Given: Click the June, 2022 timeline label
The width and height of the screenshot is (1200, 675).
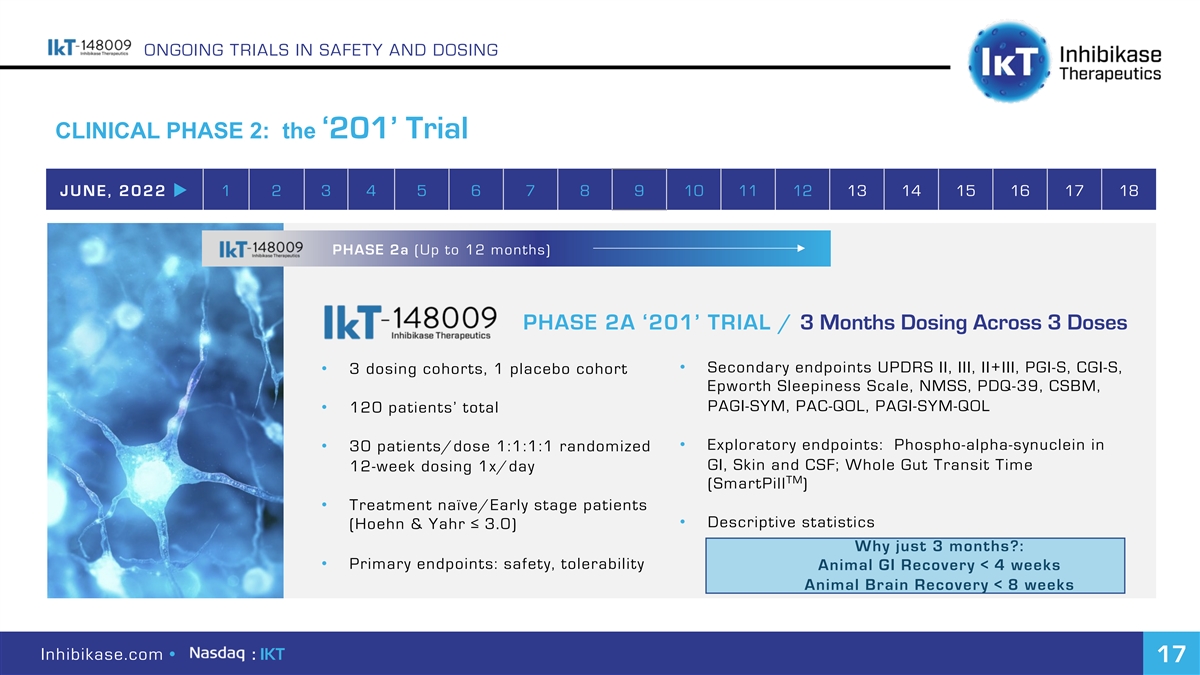Looking at the screenshot, I should tap(111, 191).
